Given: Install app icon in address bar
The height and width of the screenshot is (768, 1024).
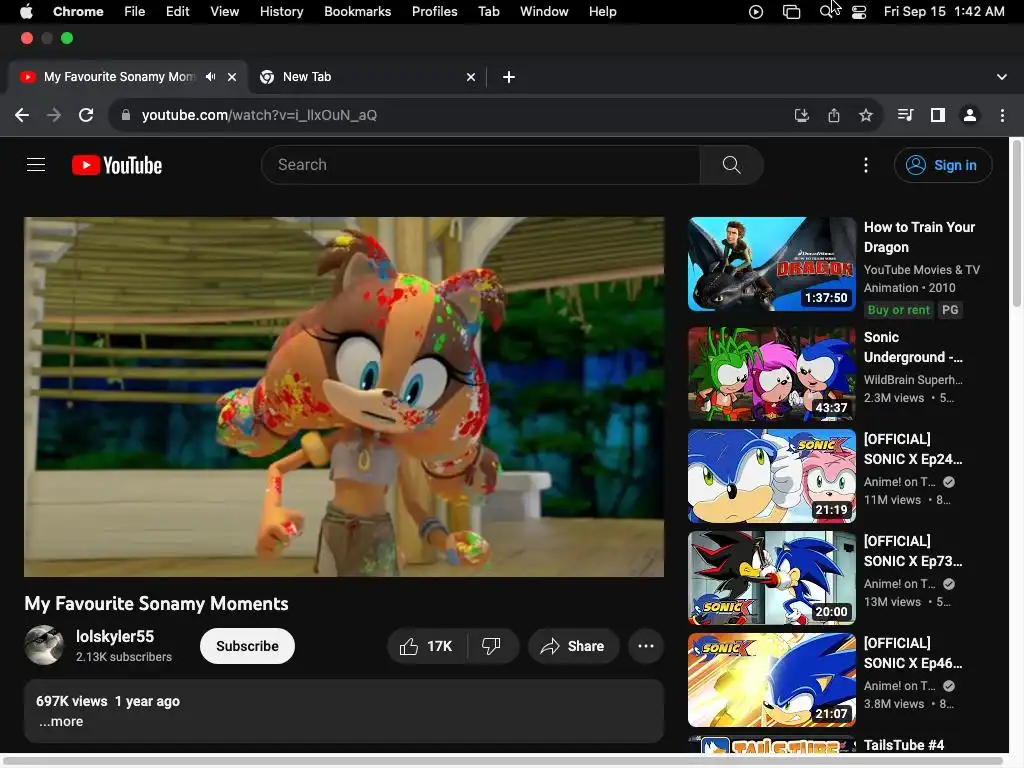Looking at the screenshot, I should (x=801, y=116).
